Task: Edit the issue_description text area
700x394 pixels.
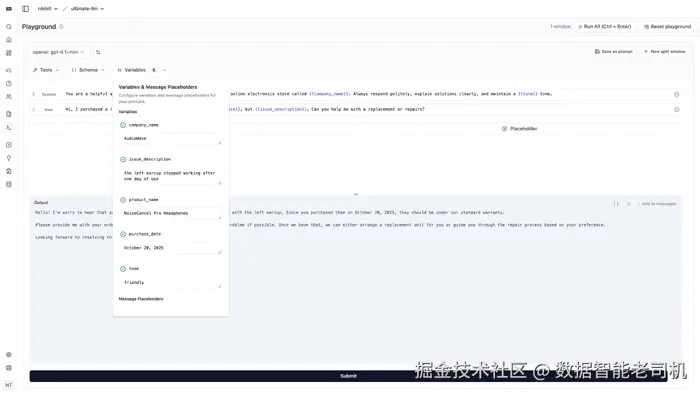Action: coord(171,176)
